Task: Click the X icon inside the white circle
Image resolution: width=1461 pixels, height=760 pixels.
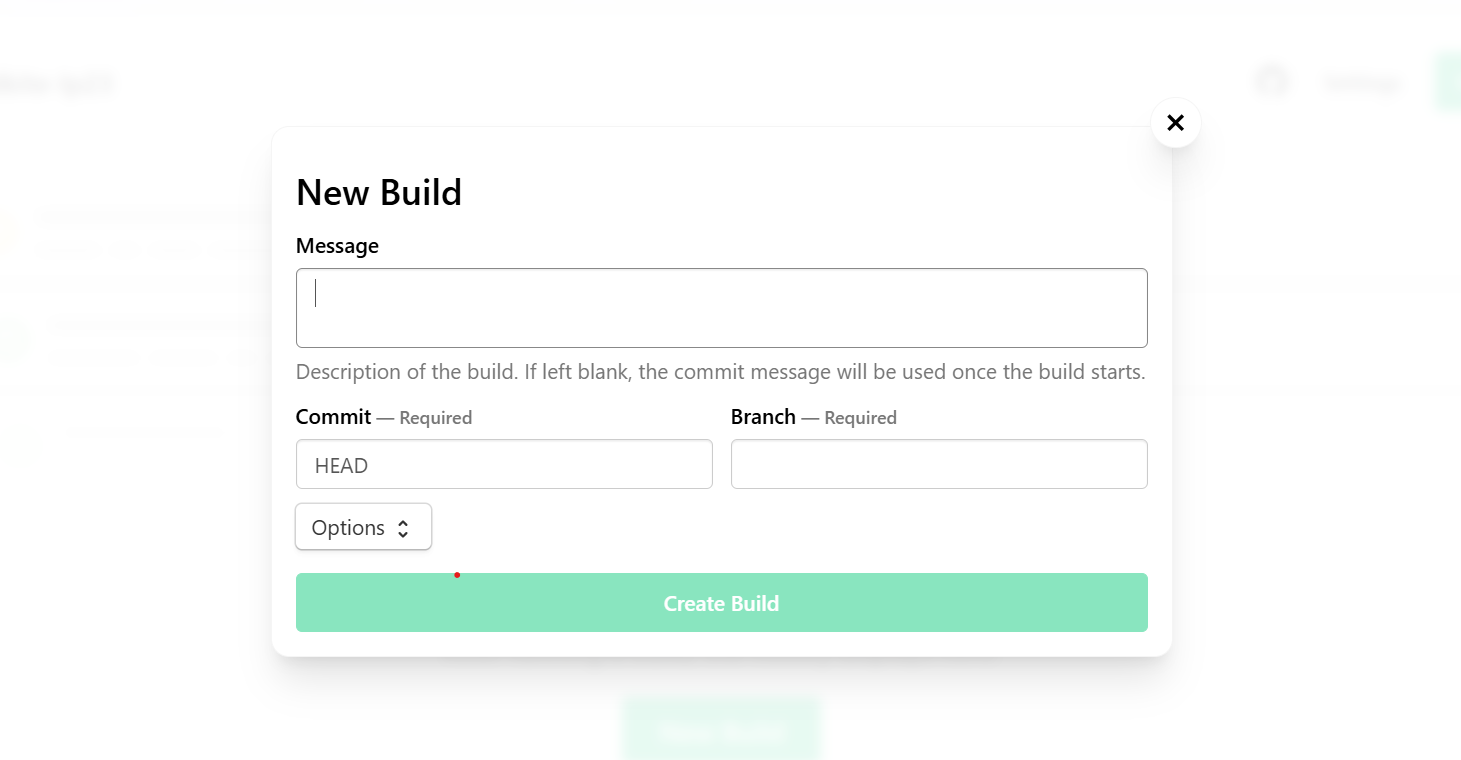Action: coord(1175,122)
